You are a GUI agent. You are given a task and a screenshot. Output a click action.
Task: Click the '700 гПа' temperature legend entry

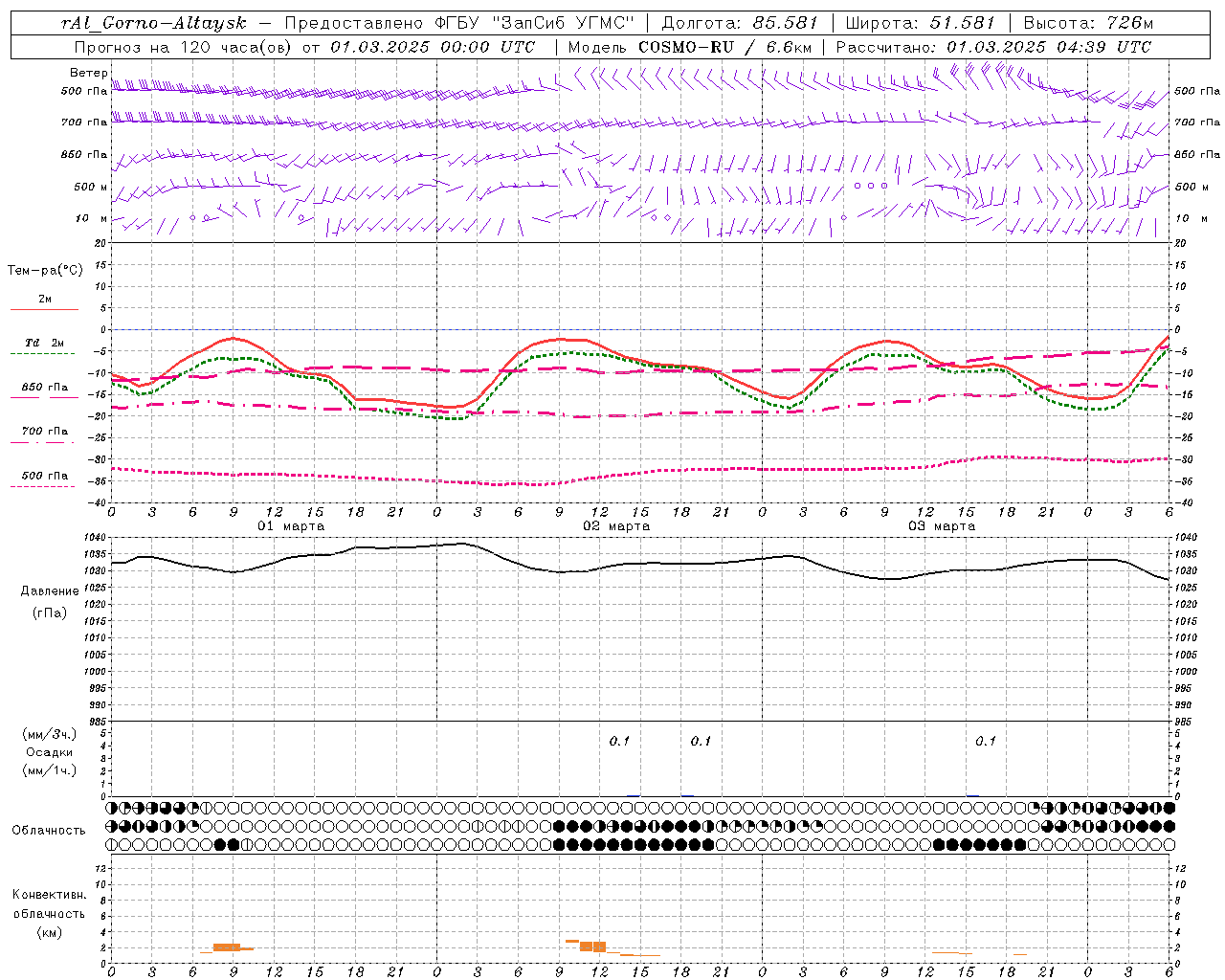(x=45, y=432)
